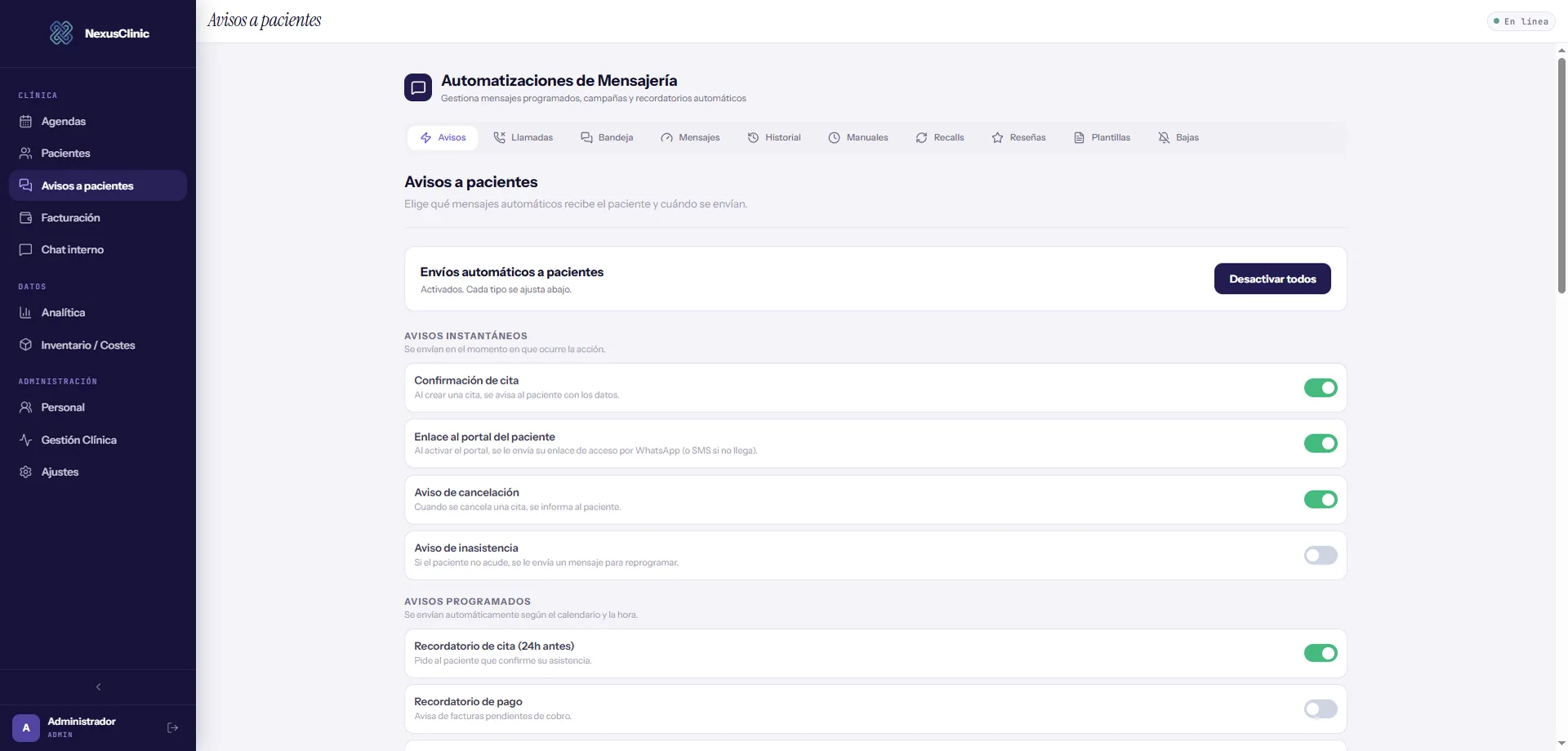Turn off Enlace al portal del paciente
The width and height of the screenshot is (1568, 751).
click(1321, 443)
